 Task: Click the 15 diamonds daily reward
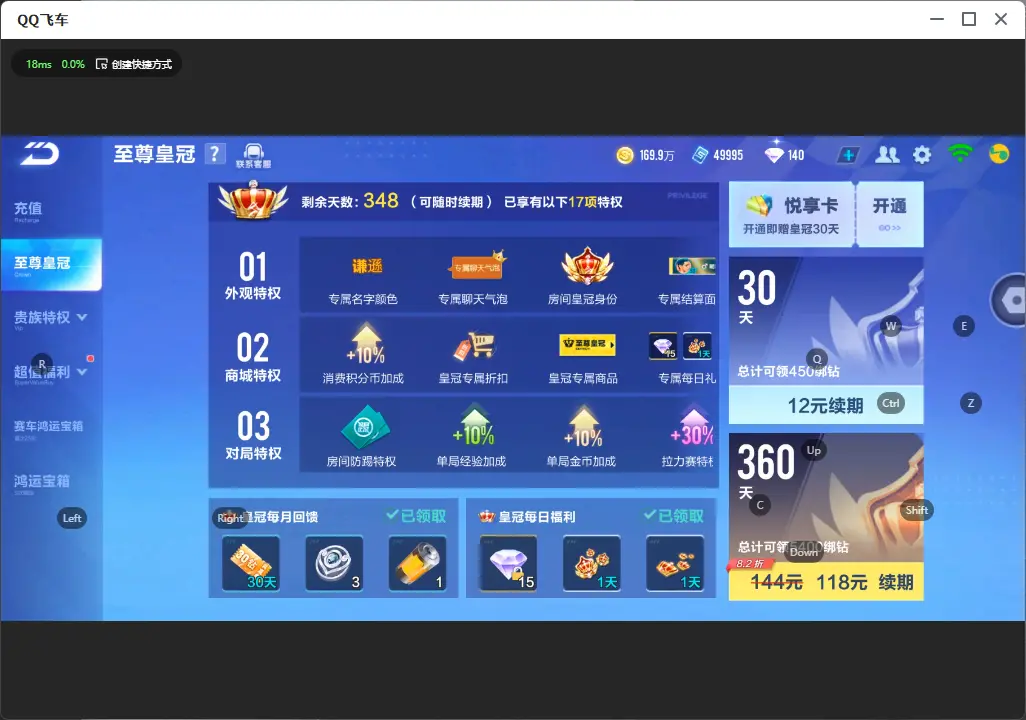click(x=508, y=564)
